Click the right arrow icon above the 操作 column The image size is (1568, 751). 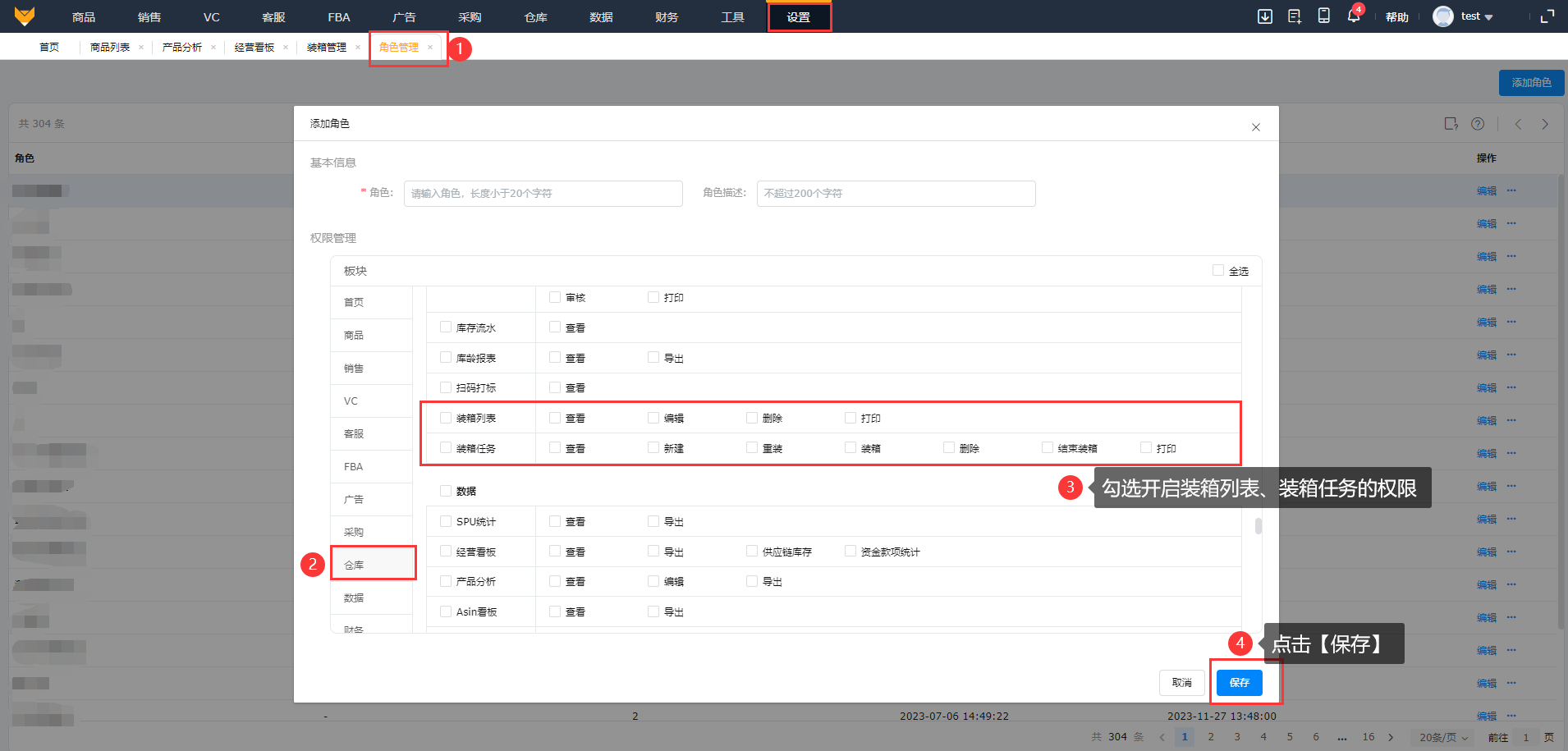1545,124
